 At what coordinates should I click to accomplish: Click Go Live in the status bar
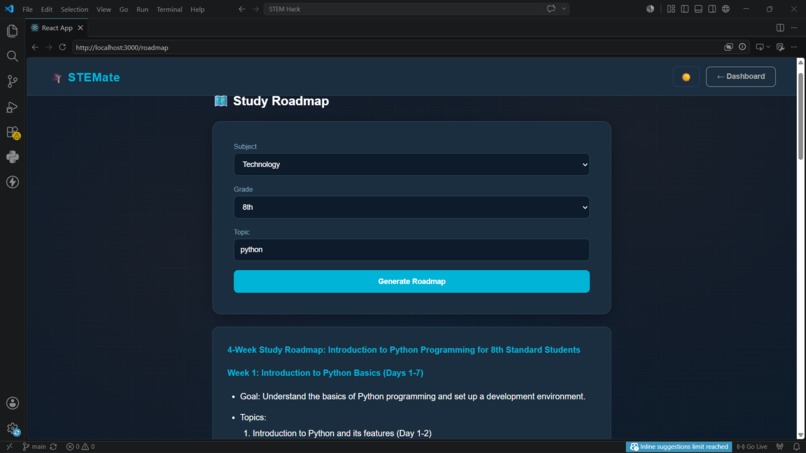pos(752,447)
